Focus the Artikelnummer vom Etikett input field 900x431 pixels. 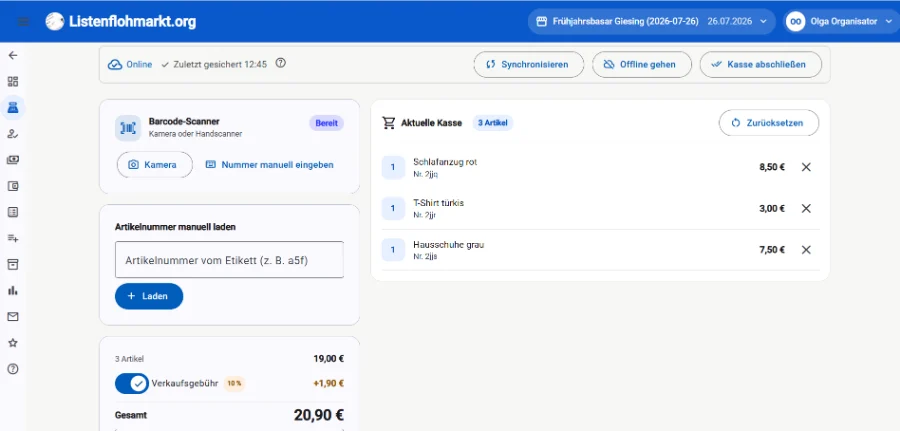229,259
